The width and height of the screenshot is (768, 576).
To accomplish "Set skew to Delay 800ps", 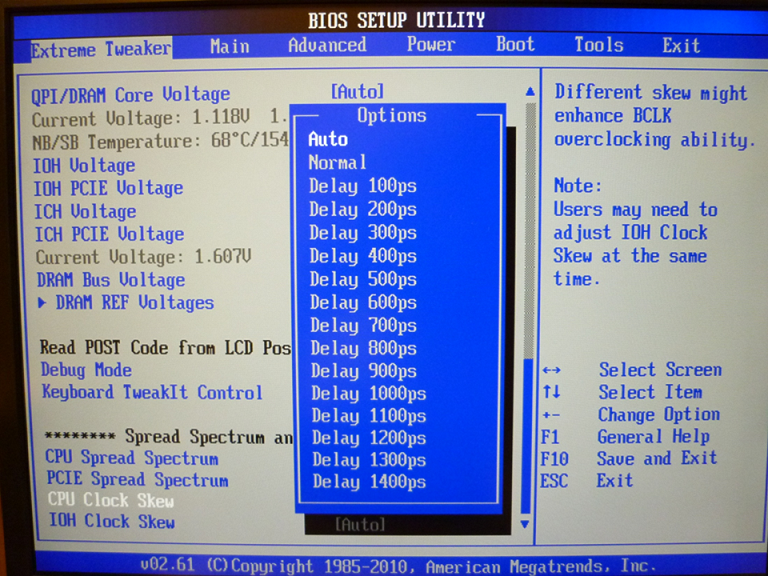I will [363, 348].
